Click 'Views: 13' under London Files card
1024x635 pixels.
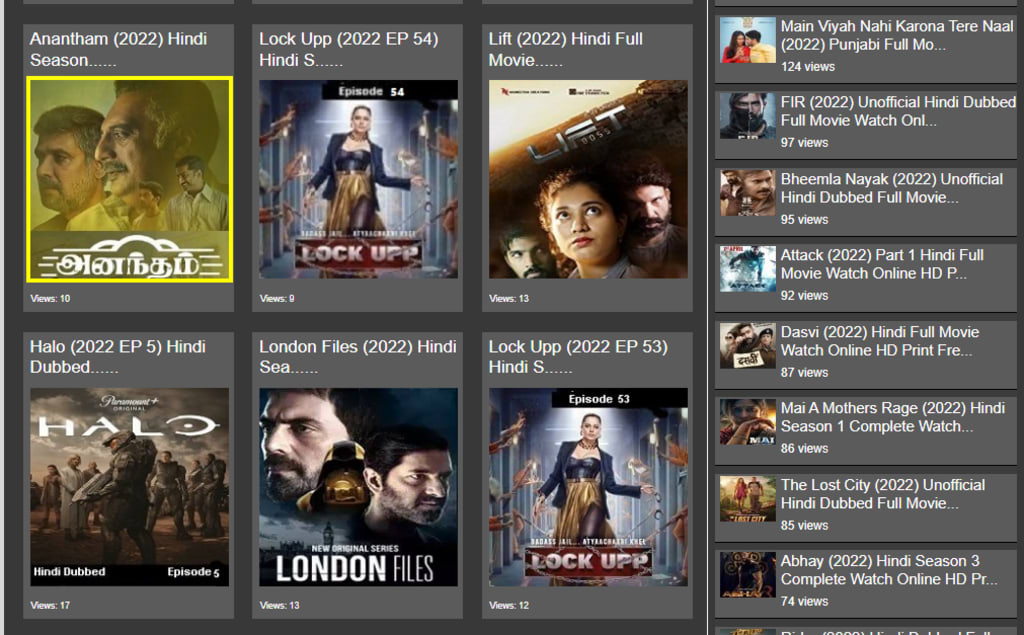point(280,606)
